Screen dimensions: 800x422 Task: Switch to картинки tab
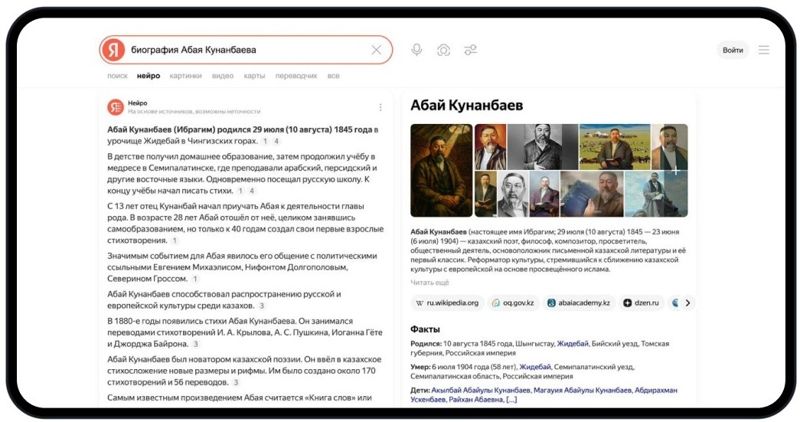point(186,76)
